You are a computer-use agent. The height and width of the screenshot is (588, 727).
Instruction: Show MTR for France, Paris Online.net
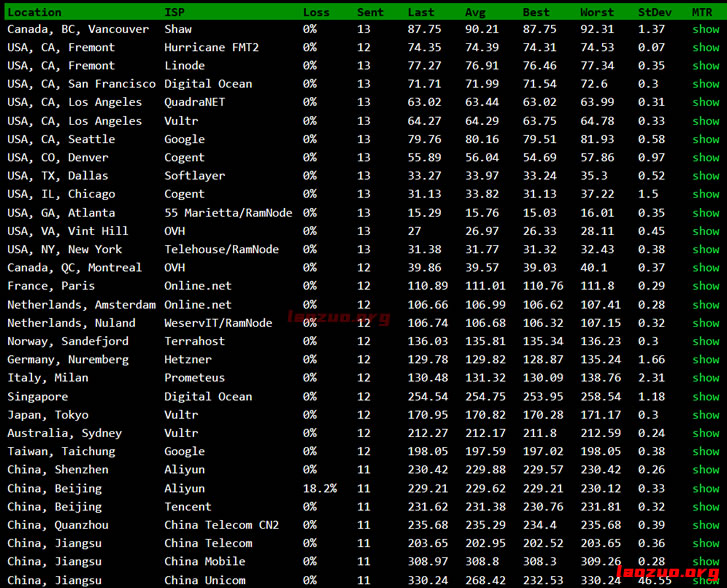(x=705, y=286)
